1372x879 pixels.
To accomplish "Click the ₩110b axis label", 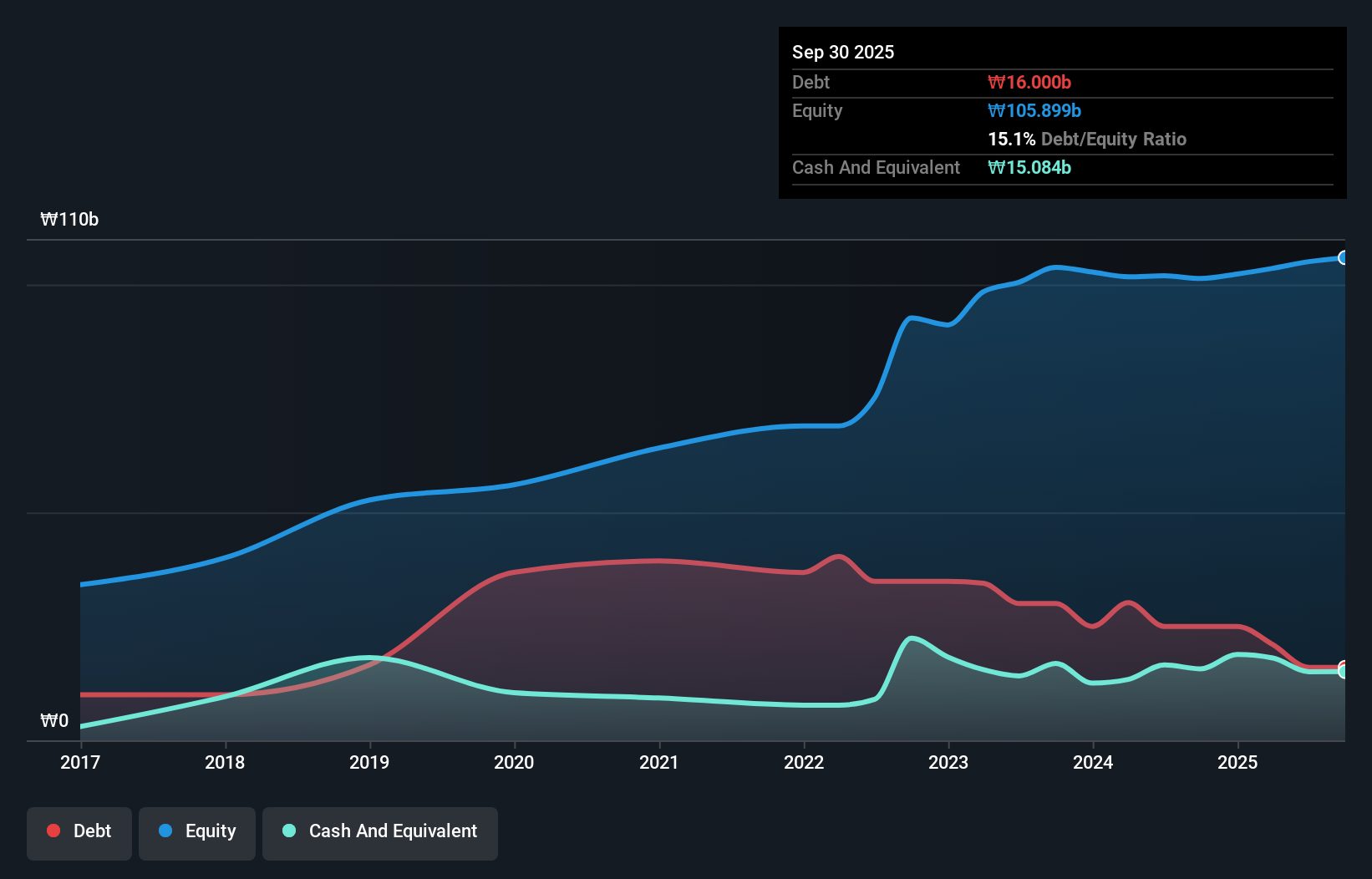I will tap(70, 220).
